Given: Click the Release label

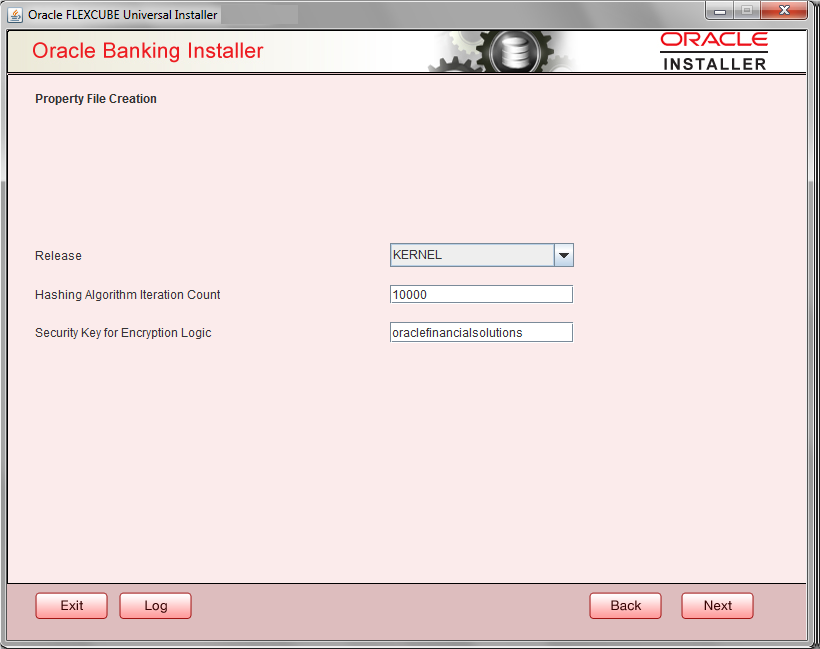Looking at the screenshot, I should tap(58, 256).
